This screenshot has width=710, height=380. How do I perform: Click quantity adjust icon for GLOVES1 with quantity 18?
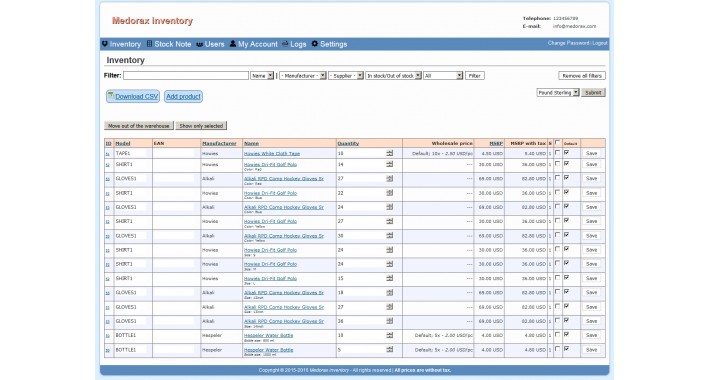pos(389,292)
